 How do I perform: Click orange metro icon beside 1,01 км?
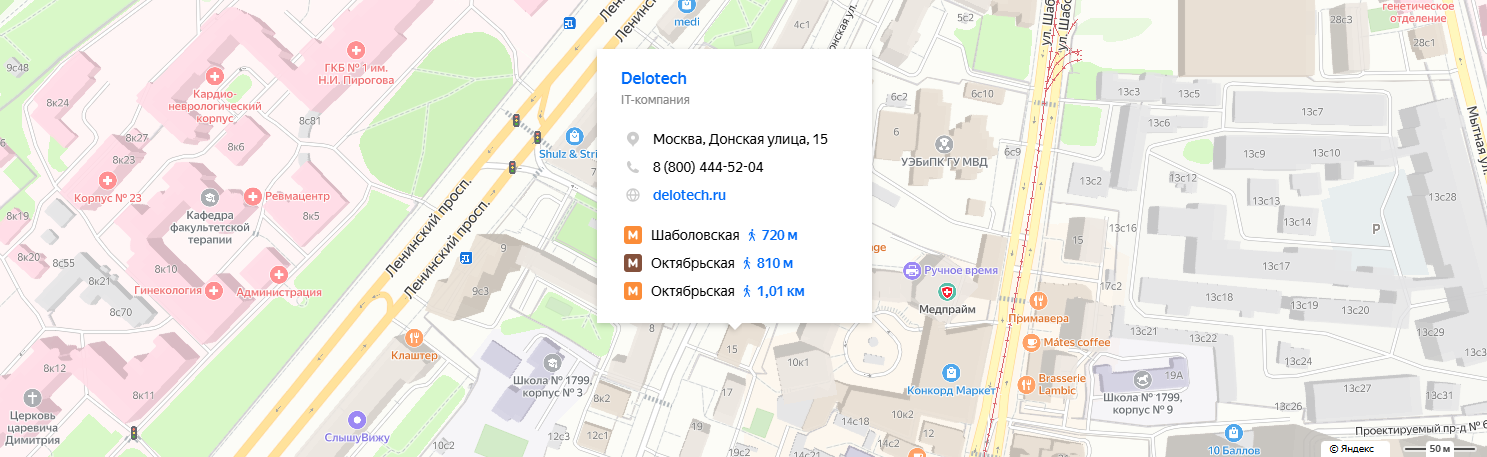pos(632,291)
